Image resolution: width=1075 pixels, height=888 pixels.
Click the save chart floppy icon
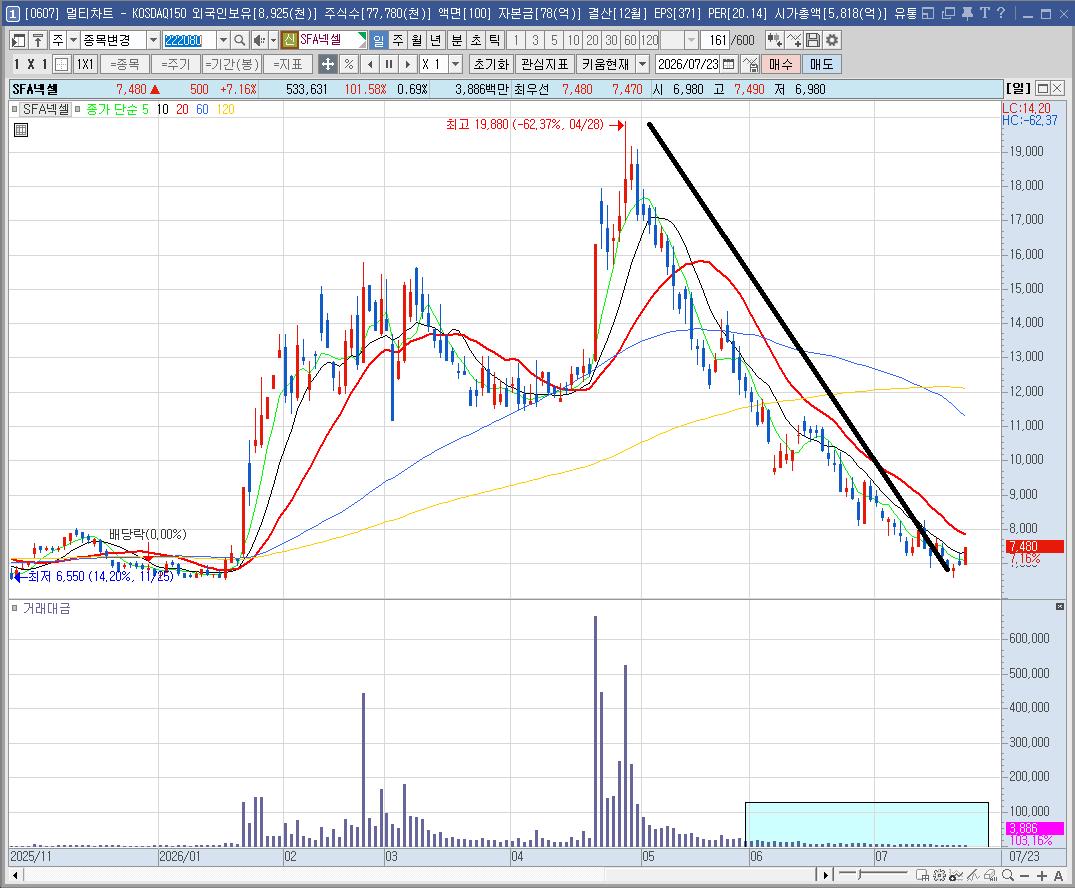pyautogui.click(x=812, y=40)
